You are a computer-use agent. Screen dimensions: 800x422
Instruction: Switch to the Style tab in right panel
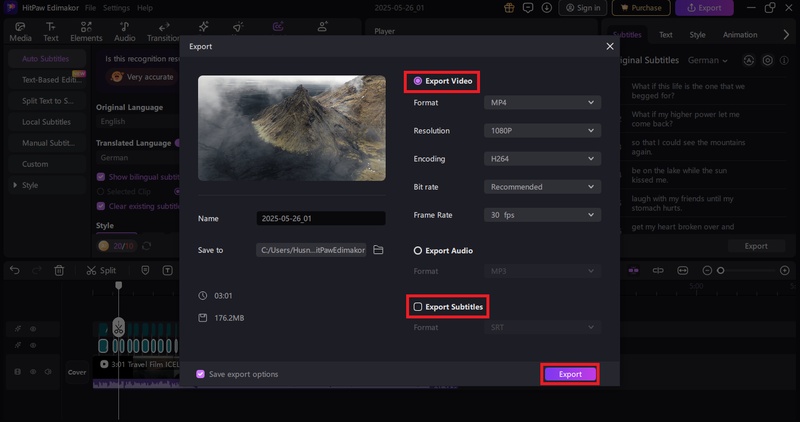697,35
